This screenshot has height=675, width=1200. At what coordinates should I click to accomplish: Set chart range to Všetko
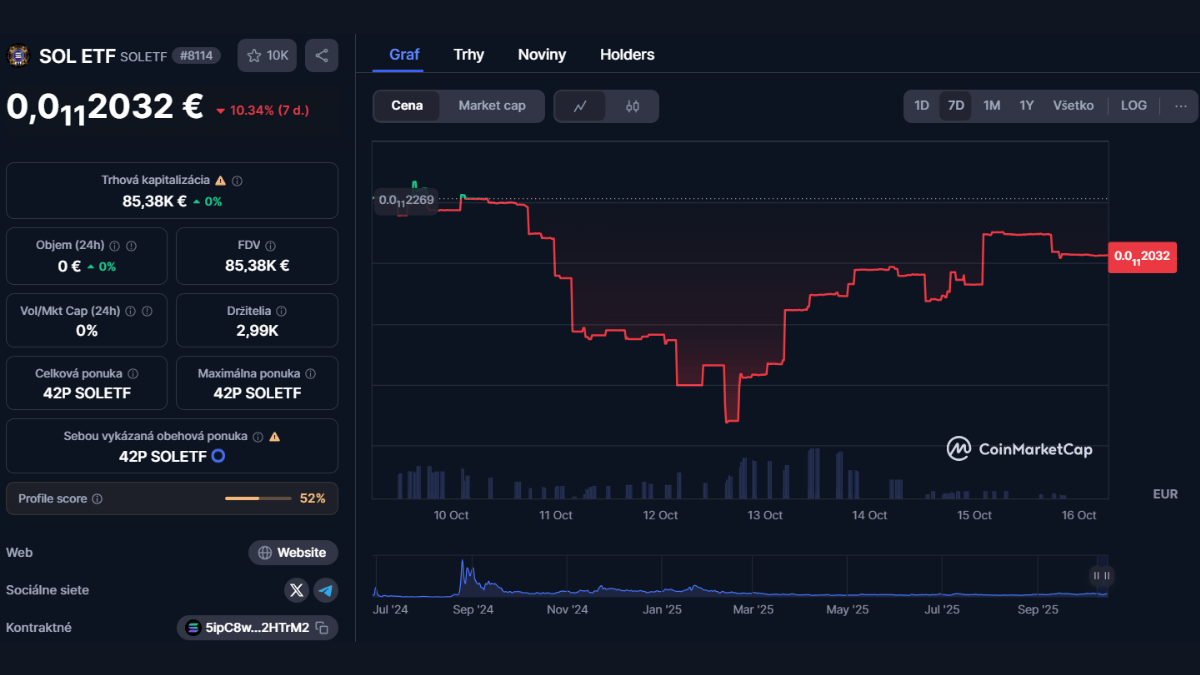[1073, 106]
